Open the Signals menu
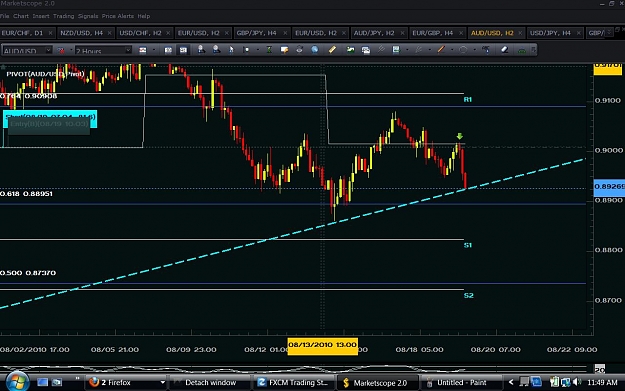Image resolution: width=625 pixels, height=391 pixels. (88, 16)
